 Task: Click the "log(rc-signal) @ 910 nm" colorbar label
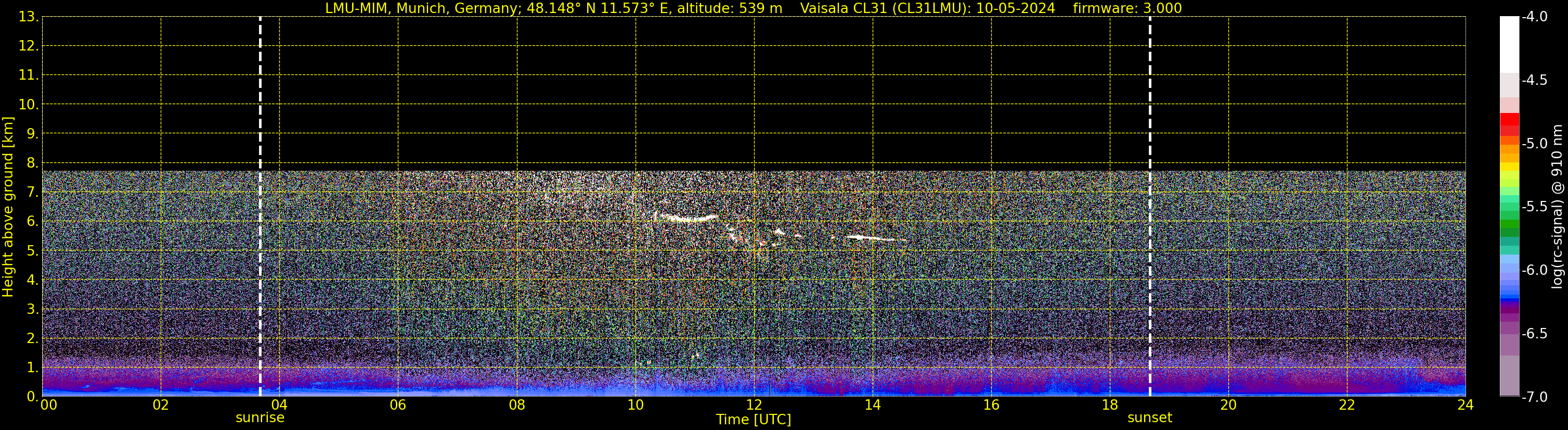1557,207
